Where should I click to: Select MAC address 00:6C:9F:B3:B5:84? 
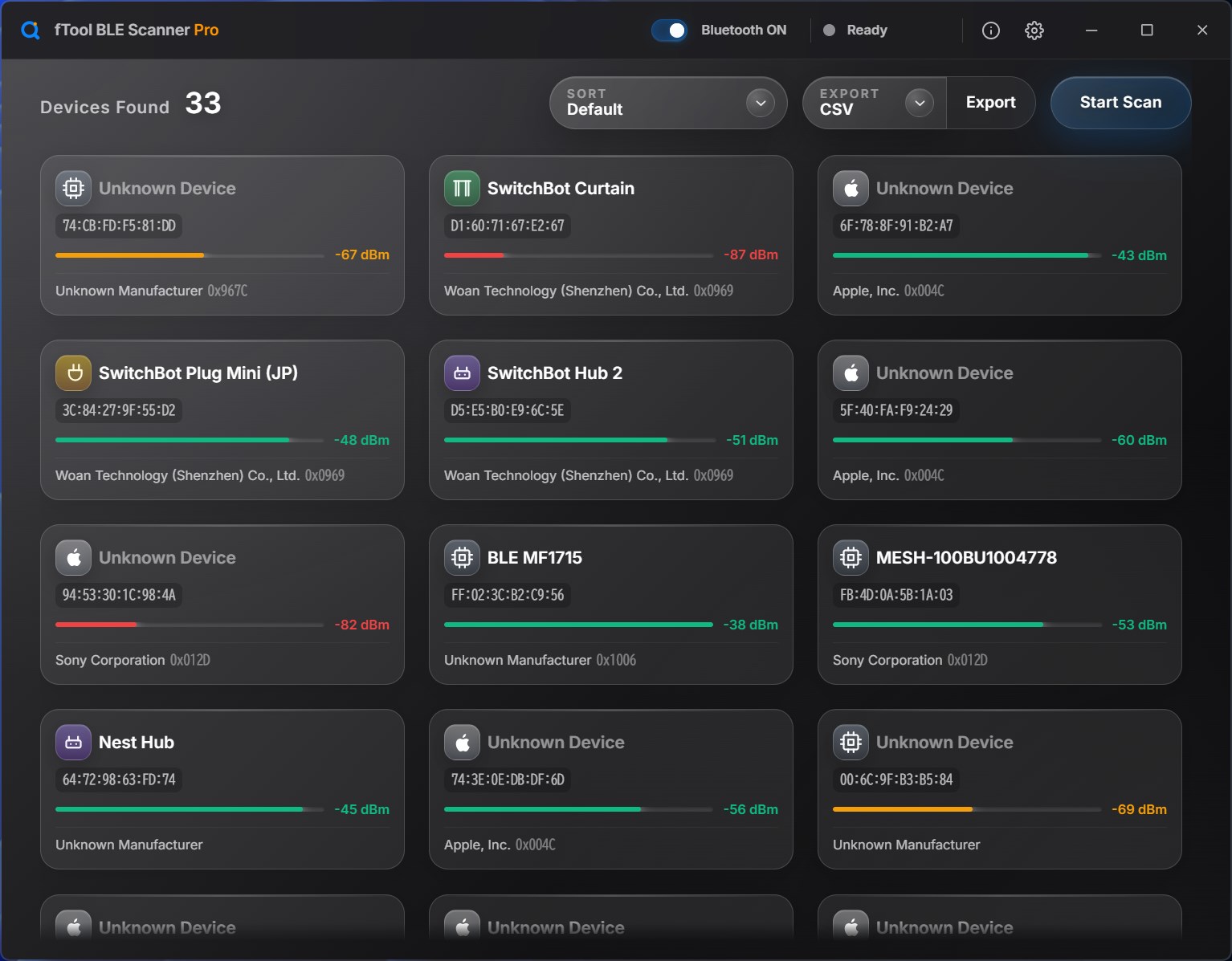(896, 780)
